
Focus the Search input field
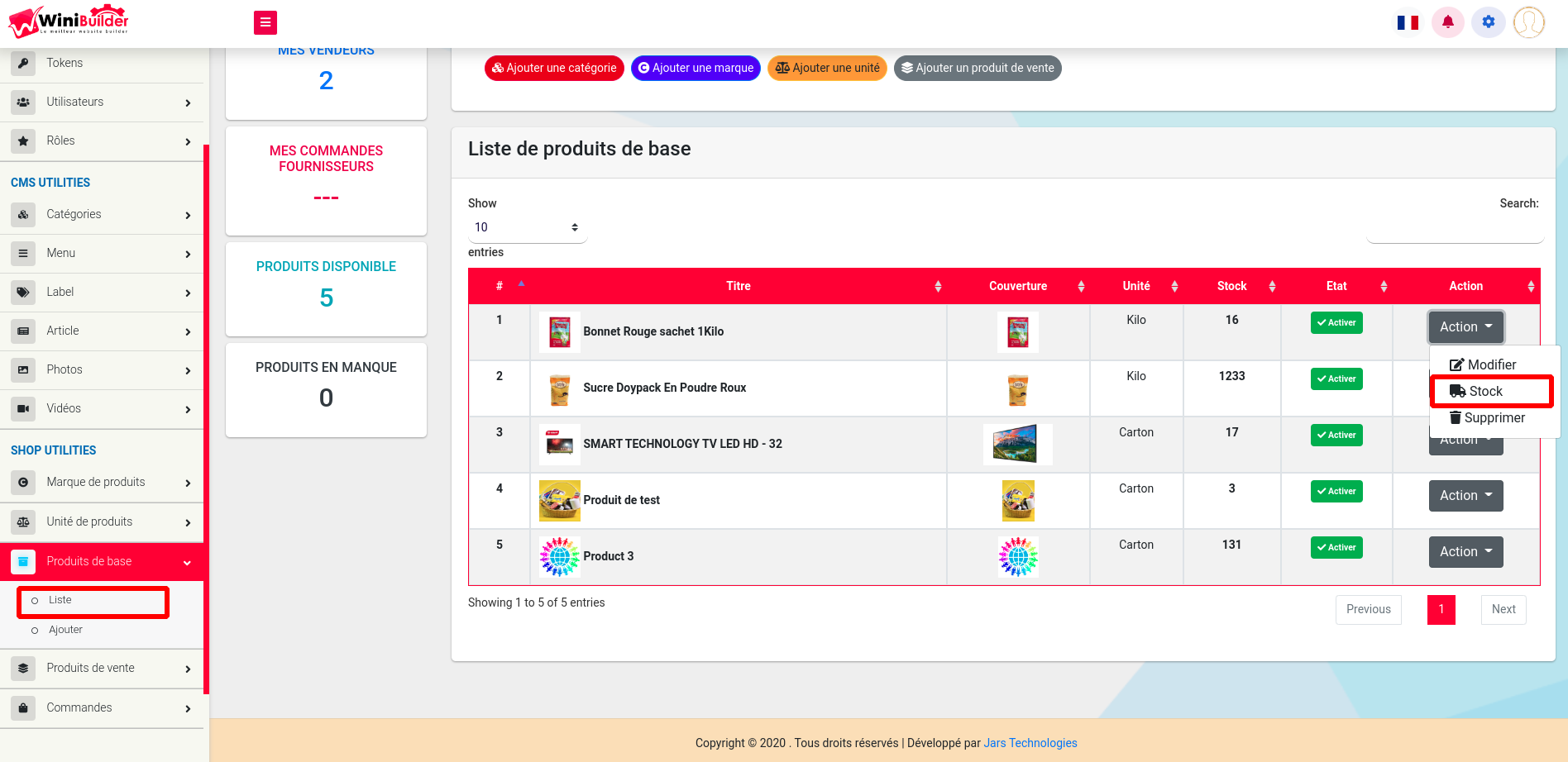[1455, 227]
